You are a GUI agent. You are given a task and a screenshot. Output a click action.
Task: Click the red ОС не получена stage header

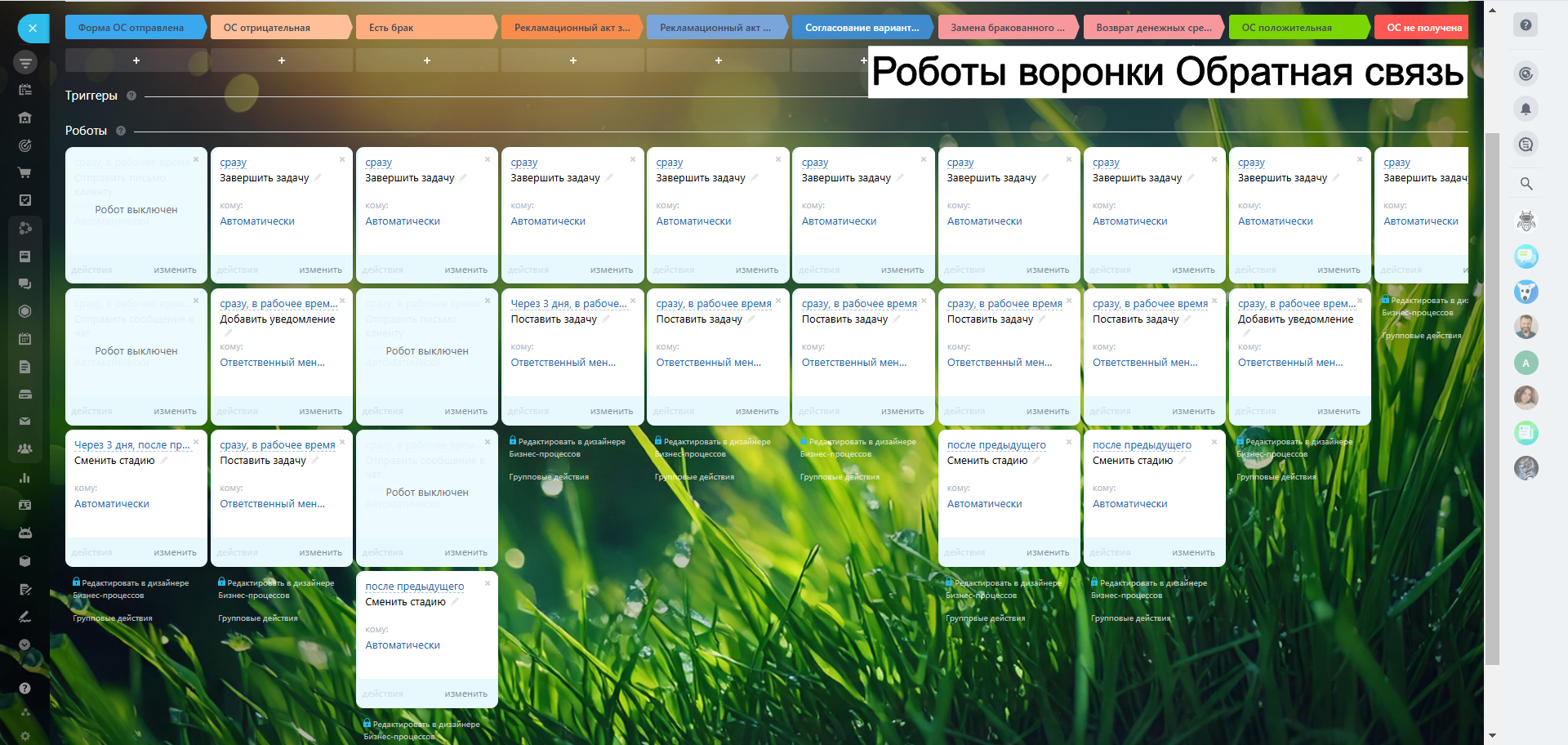[x=1423, y=28]
